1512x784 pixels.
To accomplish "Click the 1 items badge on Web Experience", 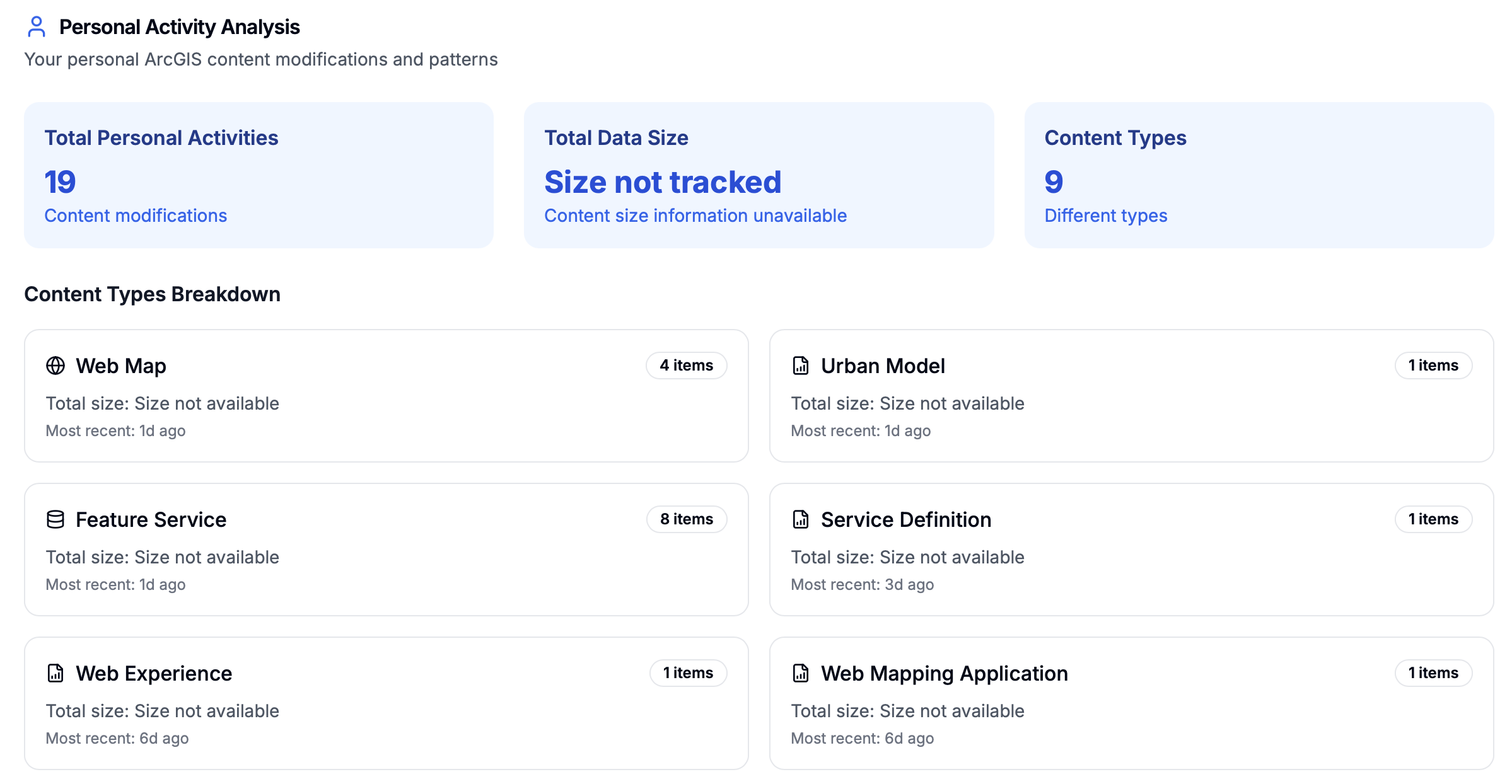I will (x=688, y=673).
